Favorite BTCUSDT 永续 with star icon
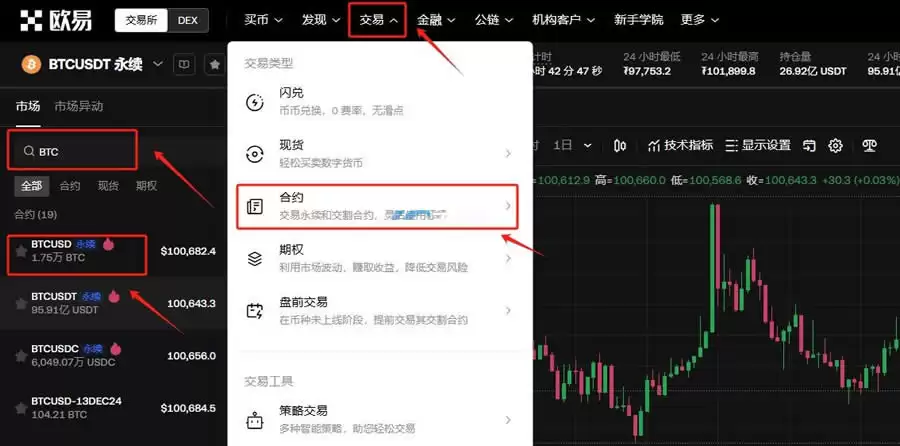This screenshot has width=900, height=446. (21, 304)
